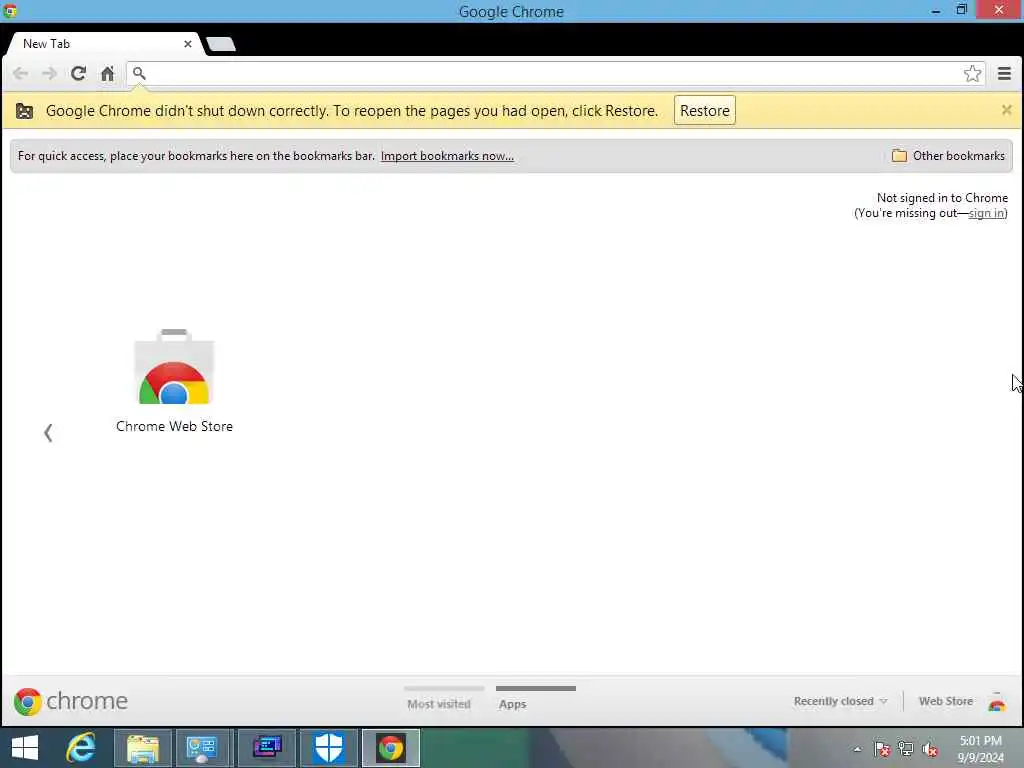Click the sad folder icon in infobar
This screenshot has width=1024, height=768.
[24, 110]
